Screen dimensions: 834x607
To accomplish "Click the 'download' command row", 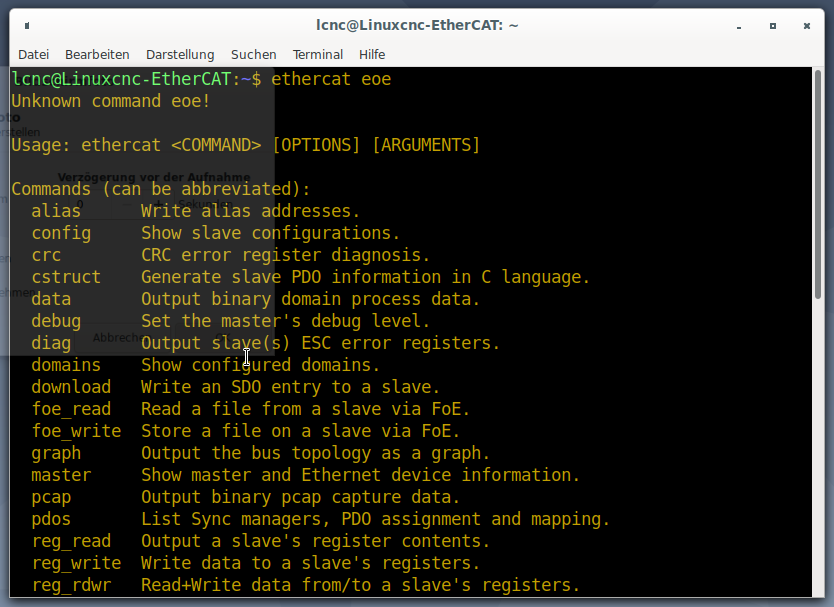I will [x=236, y=387].
